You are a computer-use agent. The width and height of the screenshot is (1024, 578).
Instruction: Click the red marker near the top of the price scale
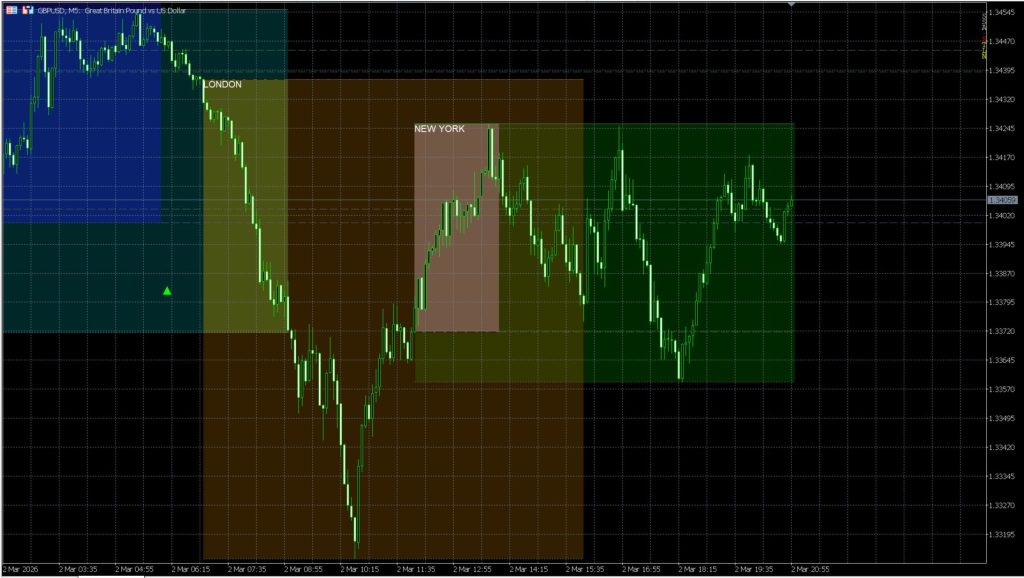click(984, 39)
